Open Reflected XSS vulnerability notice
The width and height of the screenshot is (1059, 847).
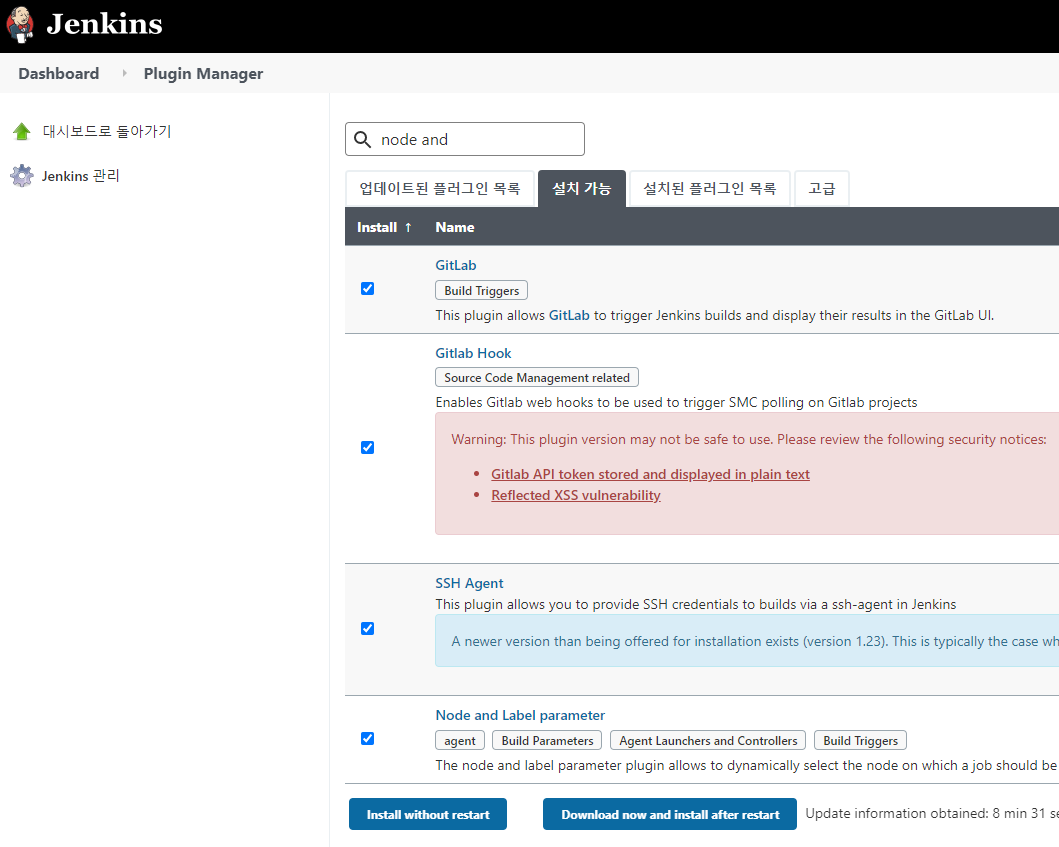576,495
